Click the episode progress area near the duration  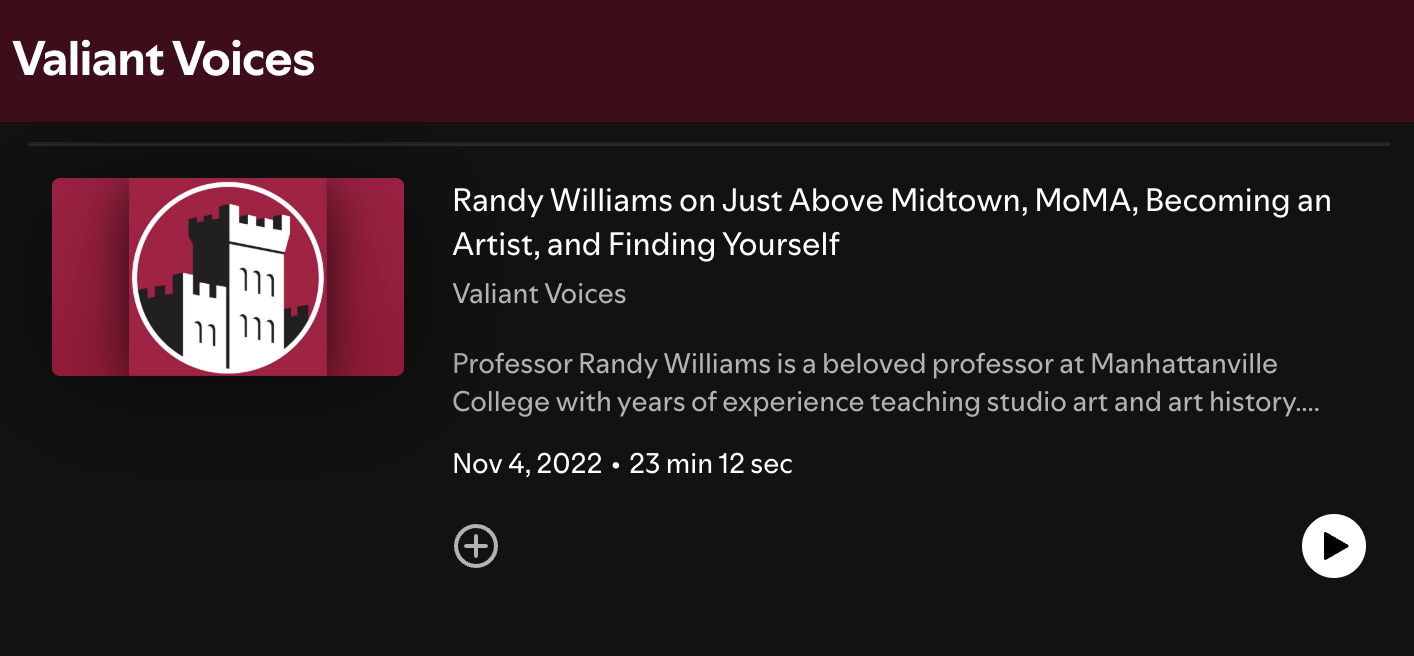(711, 463)
